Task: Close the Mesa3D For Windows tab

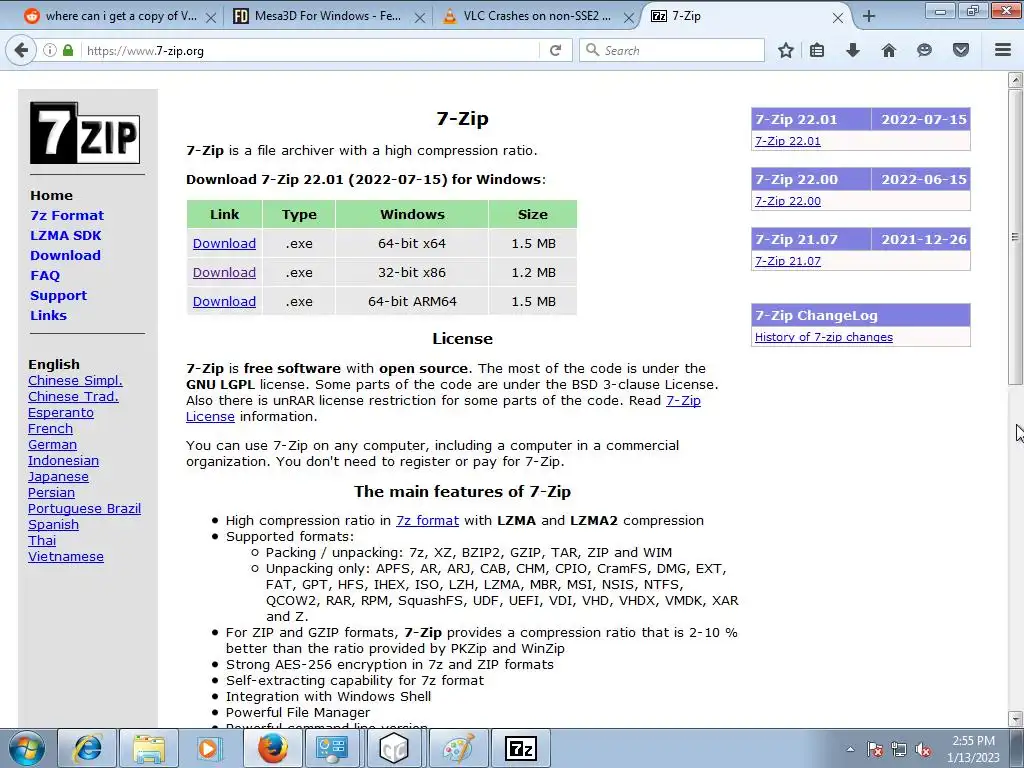Action: click(420, 18)
